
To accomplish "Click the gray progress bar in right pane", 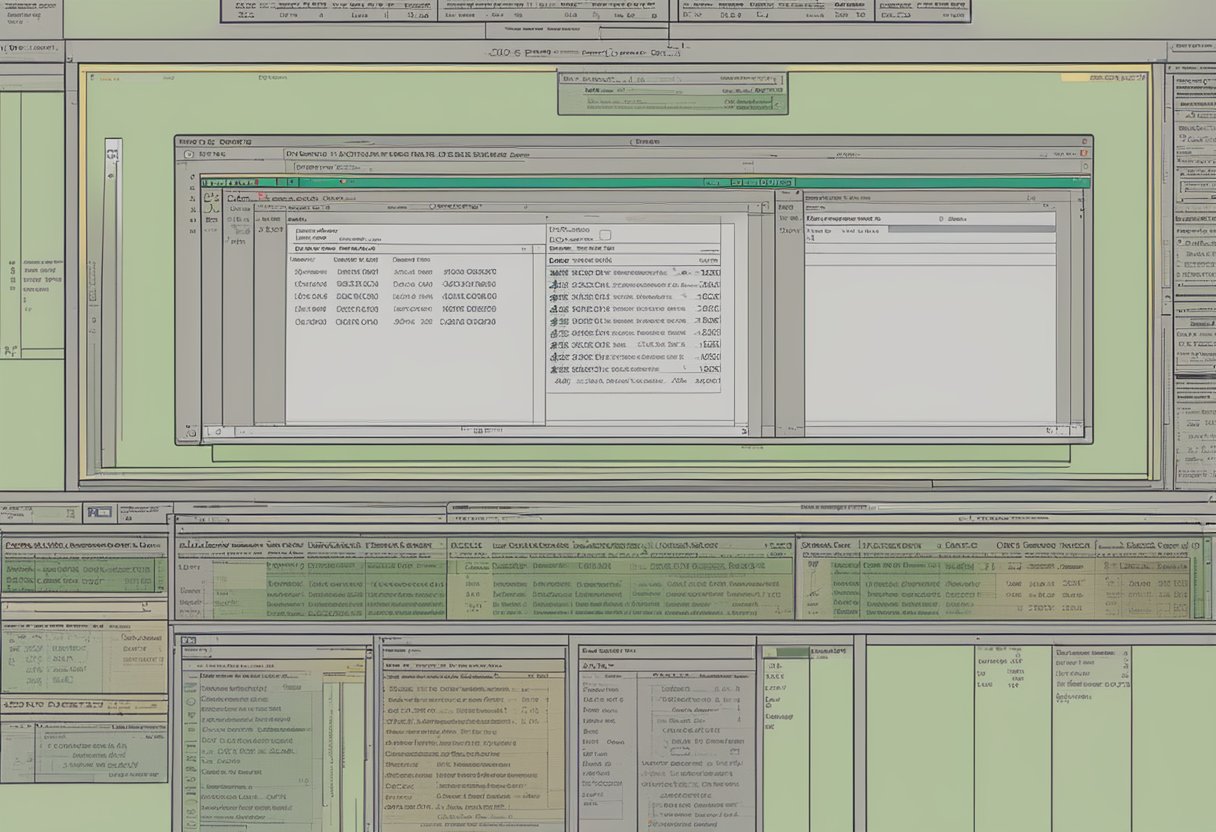I will coord(970,229).
